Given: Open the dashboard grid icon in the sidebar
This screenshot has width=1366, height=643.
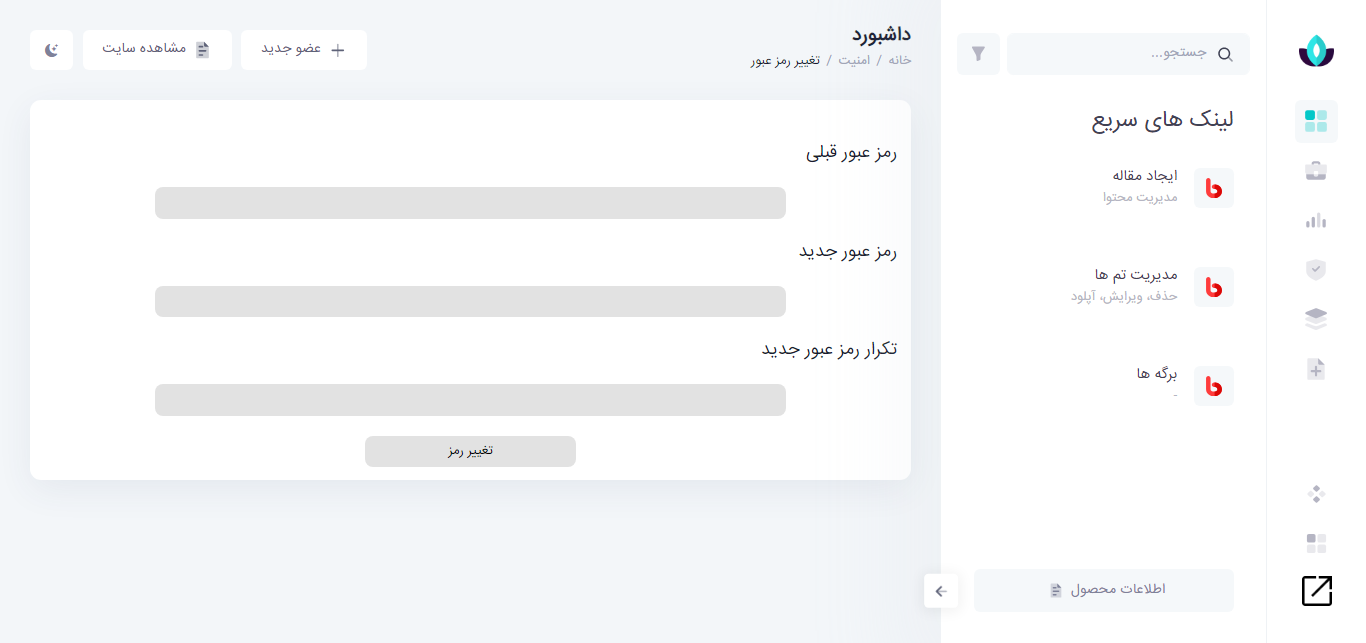Looking at the screenshot, I should [x=1316, y=121].
